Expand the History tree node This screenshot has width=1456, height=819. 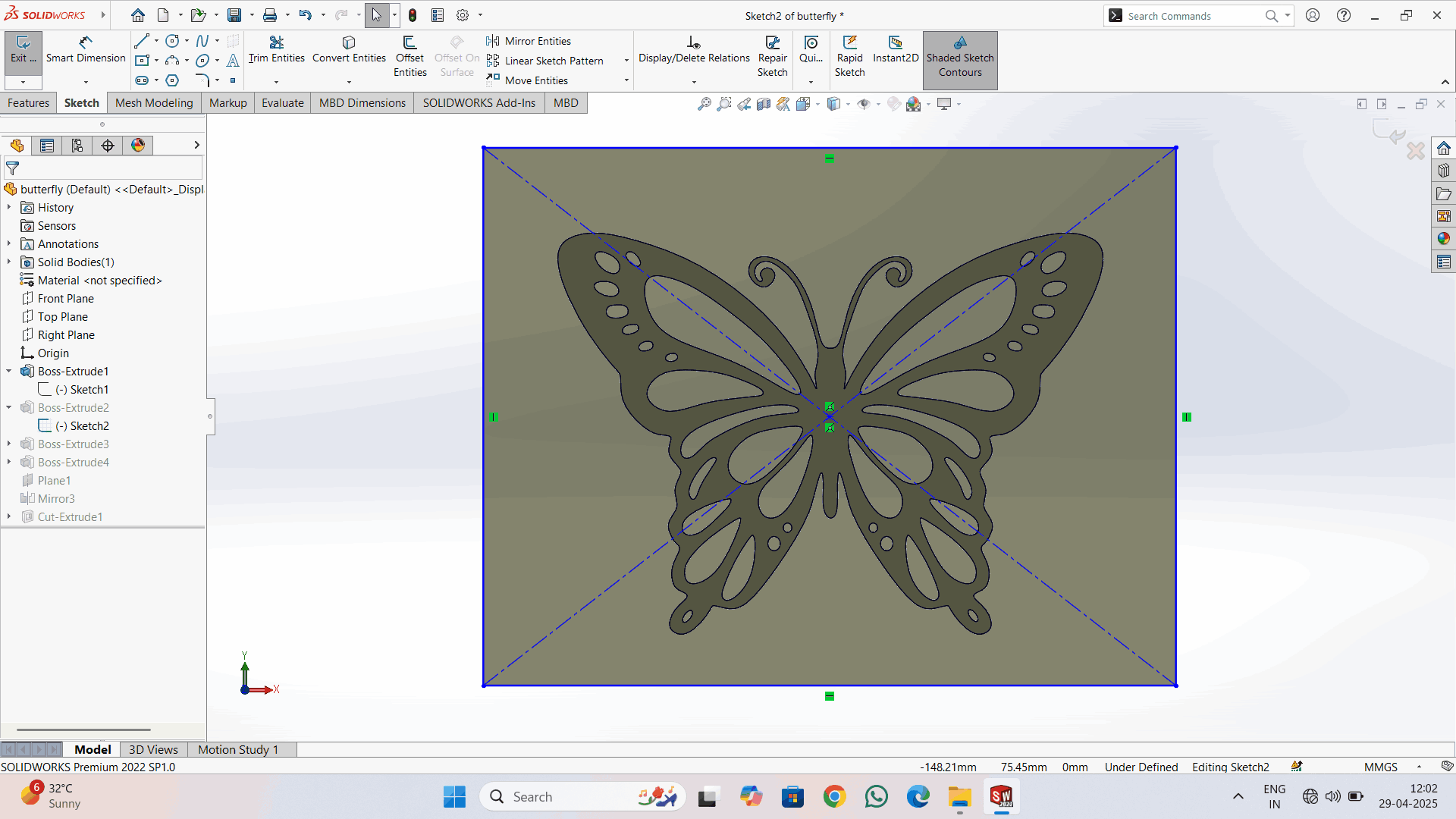pyautogui.click(x=9, y=207)
